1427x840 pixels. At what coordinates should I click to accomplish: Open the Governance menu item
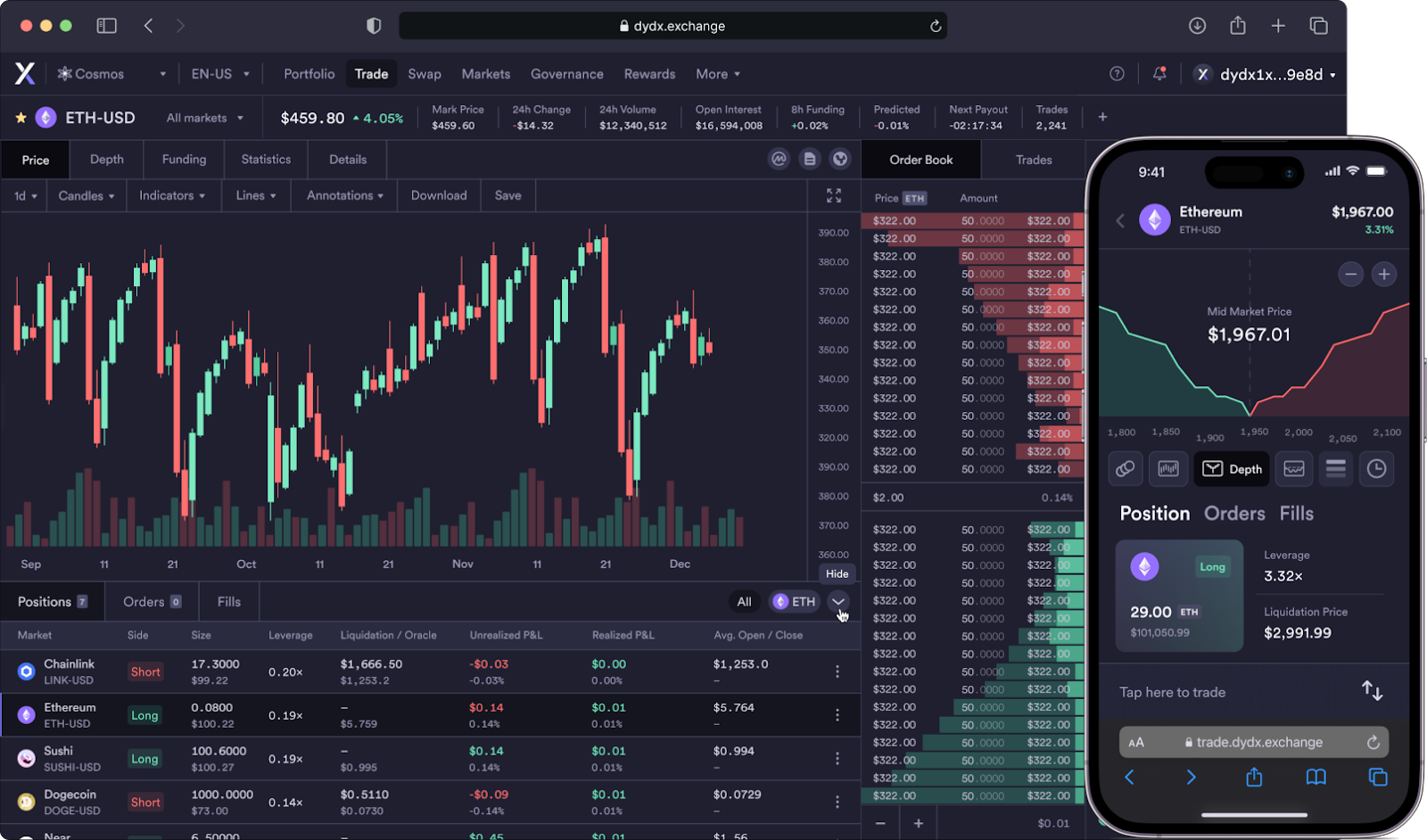coord(566,74)
